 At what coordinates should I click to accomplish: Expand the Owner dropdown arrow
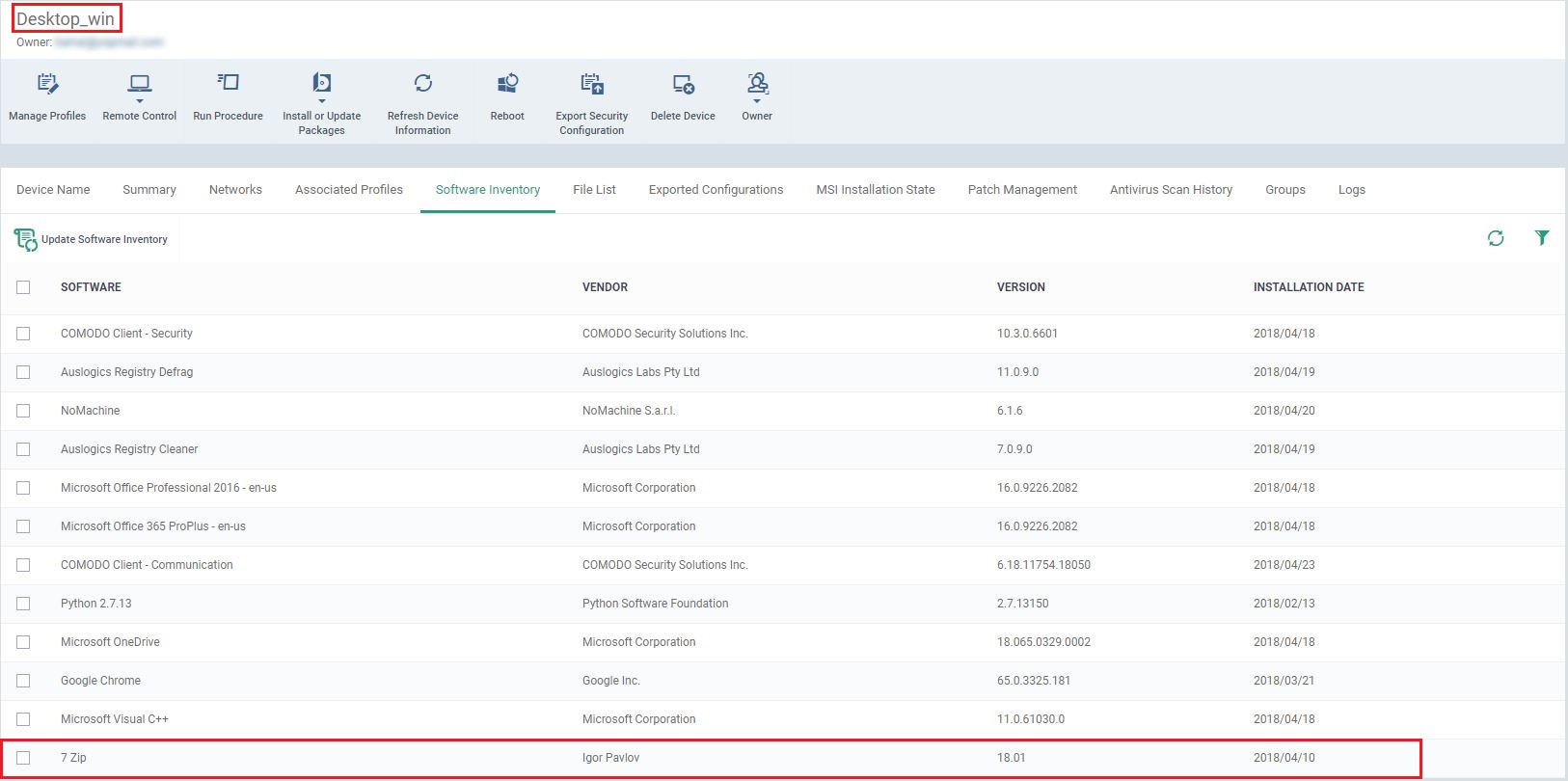click(x=757, y=101)
